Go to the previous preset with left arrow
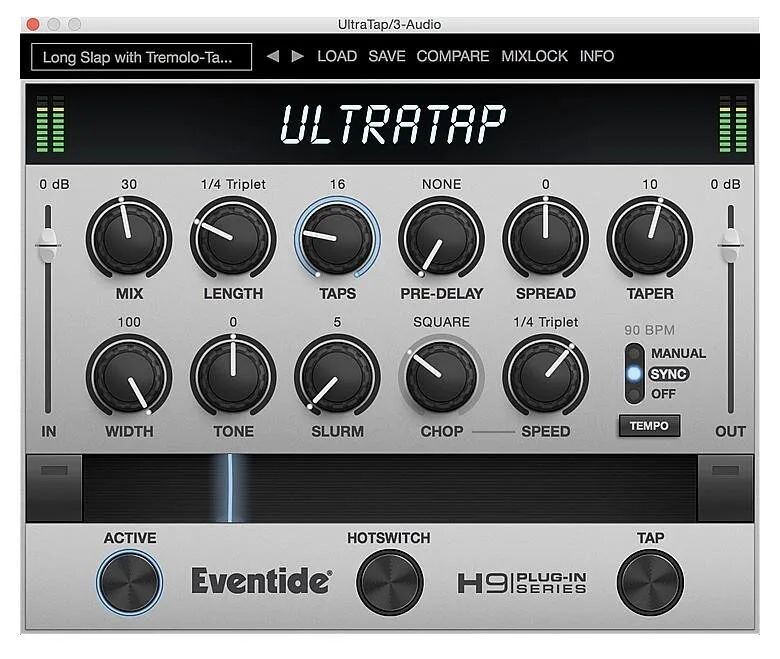Viewport: 780px width, 659px height. click(x=273, y=56)
